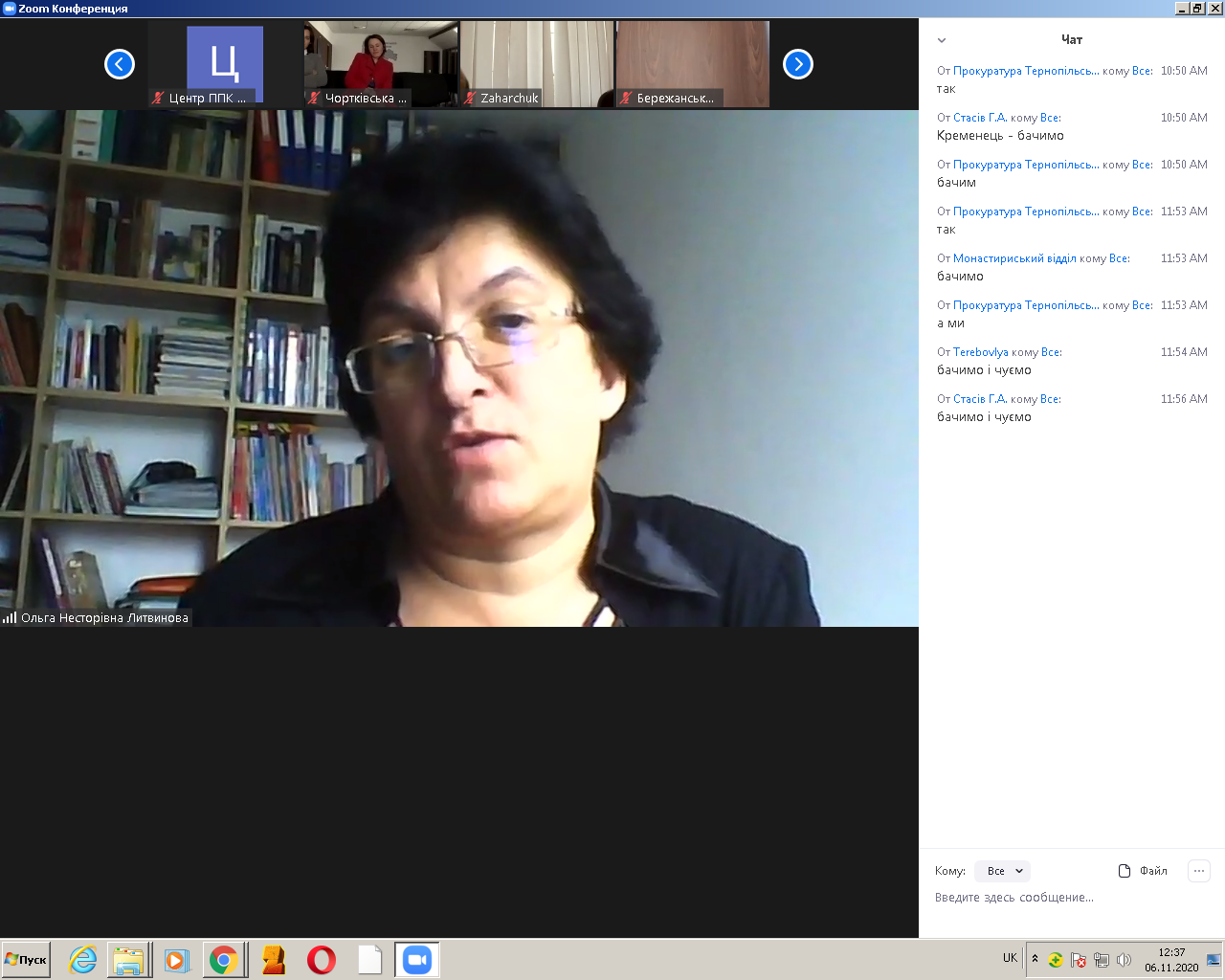Click Прокуратура Тернопільсь sender of 'а ми' message
Image resolution: width=1225 pixels, height=980 pixels.
point(1026,305)
